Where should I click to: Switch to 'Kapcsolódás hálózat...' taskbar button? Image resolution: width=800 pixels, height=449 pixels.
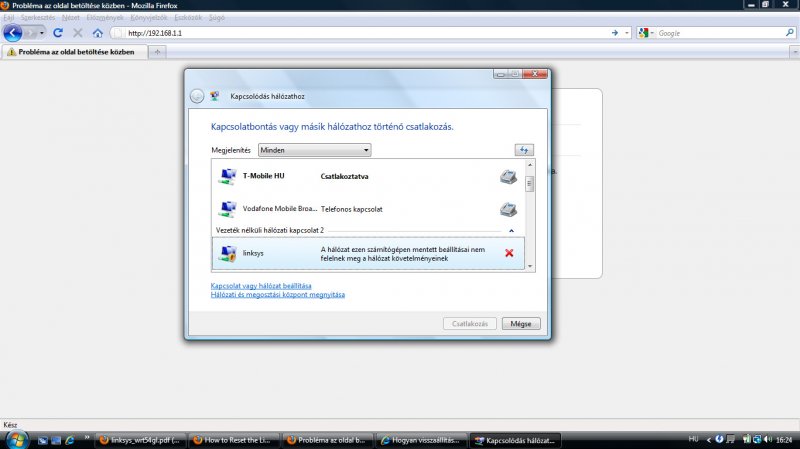516,440
